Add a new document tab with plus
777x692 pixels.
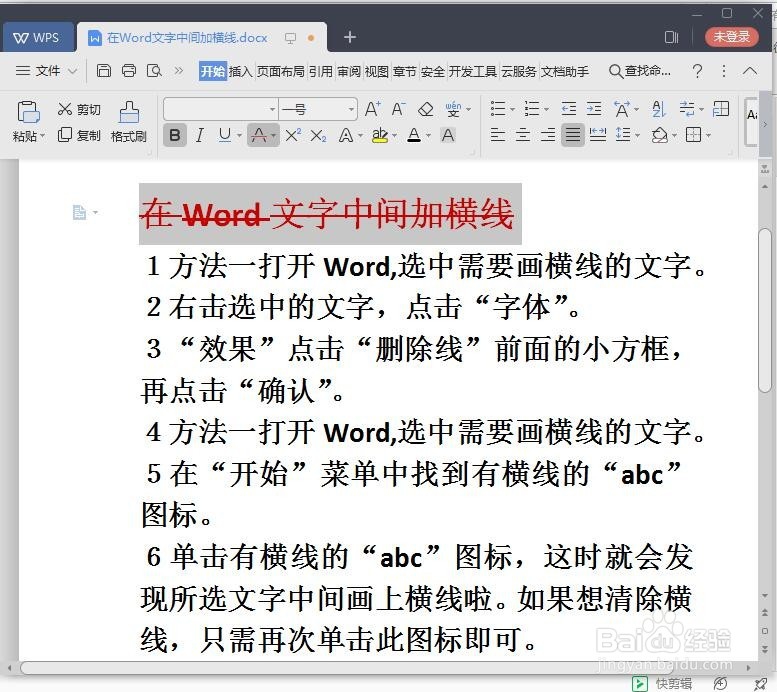click(x=350, y=37)
